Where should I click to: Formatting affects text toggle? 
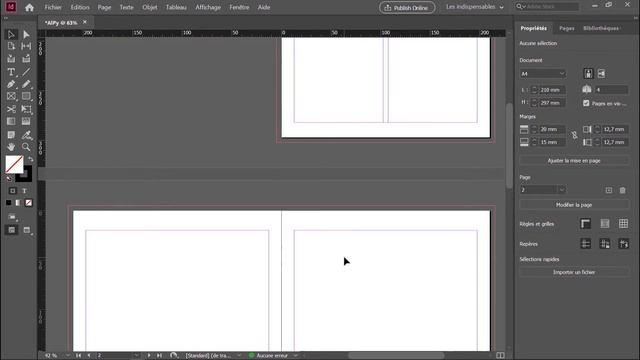coord(24,191)
